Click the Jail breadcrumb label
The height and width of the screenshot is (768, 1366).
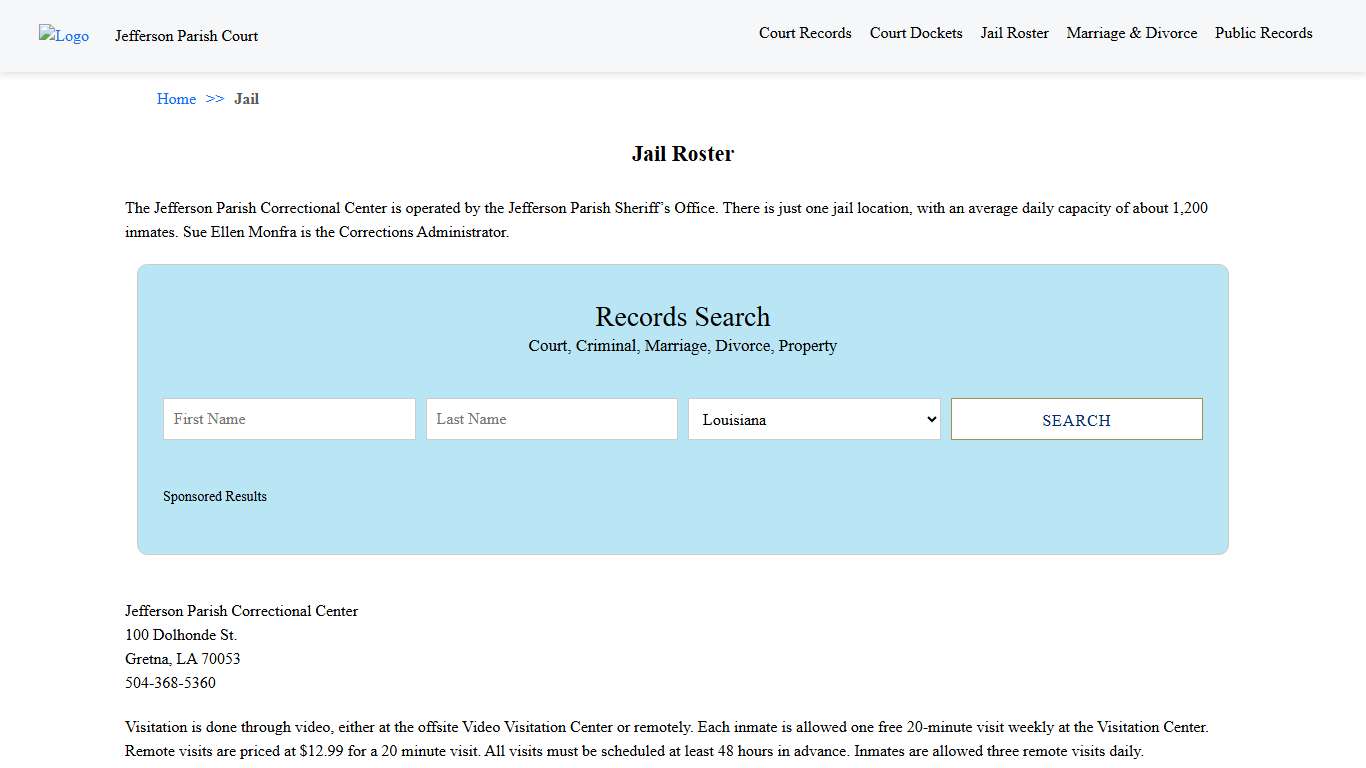pos(246,99)
